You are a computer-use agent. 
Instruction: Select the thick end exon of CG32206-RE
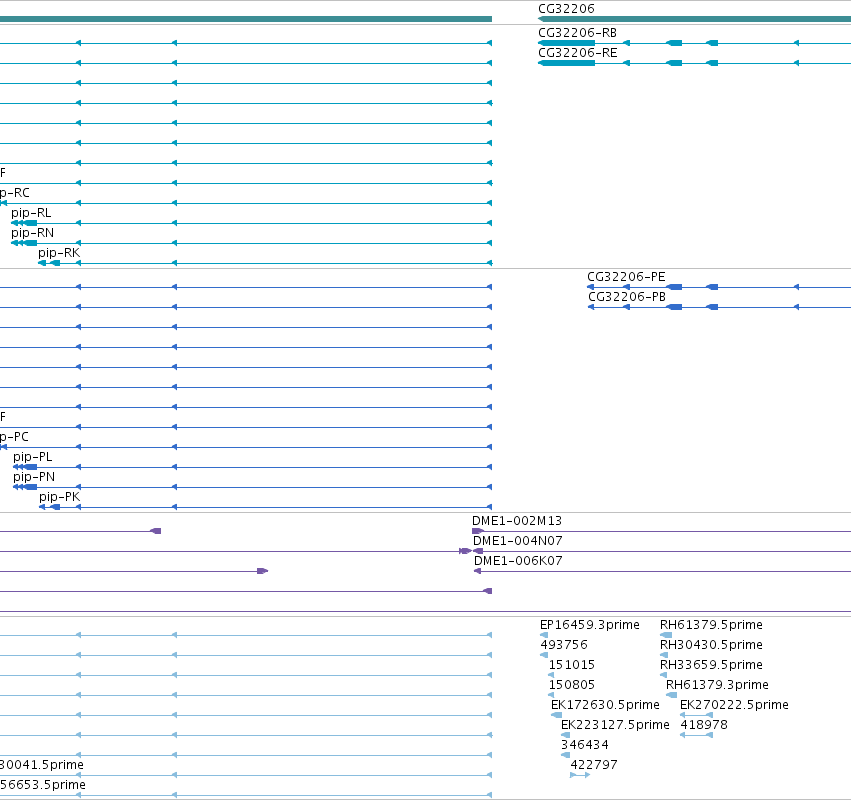click(566, 63)
